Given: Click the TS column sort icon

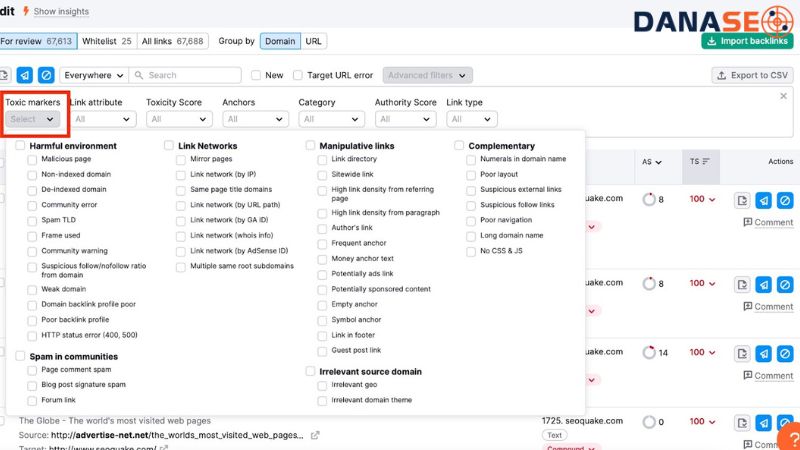Looking at the screenshot, I should click(705, 161).
